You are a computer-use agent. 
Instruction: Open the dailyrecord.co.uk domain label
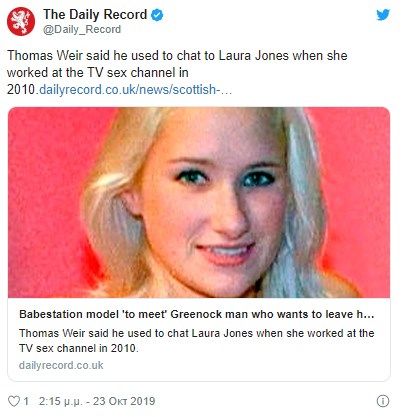pyautogui.click(x=61, y=365)
